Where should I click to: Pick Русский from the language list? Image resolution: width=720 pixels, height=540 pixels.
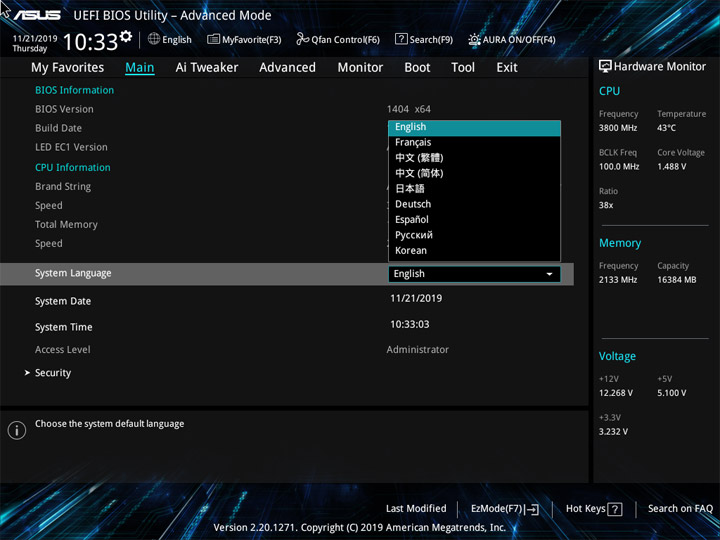point(474,235)
